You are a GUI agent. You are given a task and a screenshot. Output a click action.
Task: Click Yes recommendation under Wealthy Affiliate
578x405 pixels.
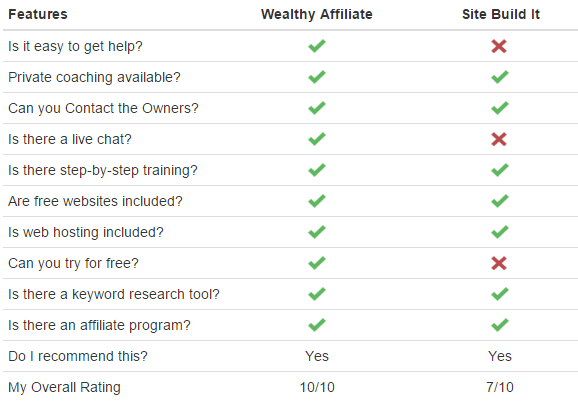[x=317, y=356]
